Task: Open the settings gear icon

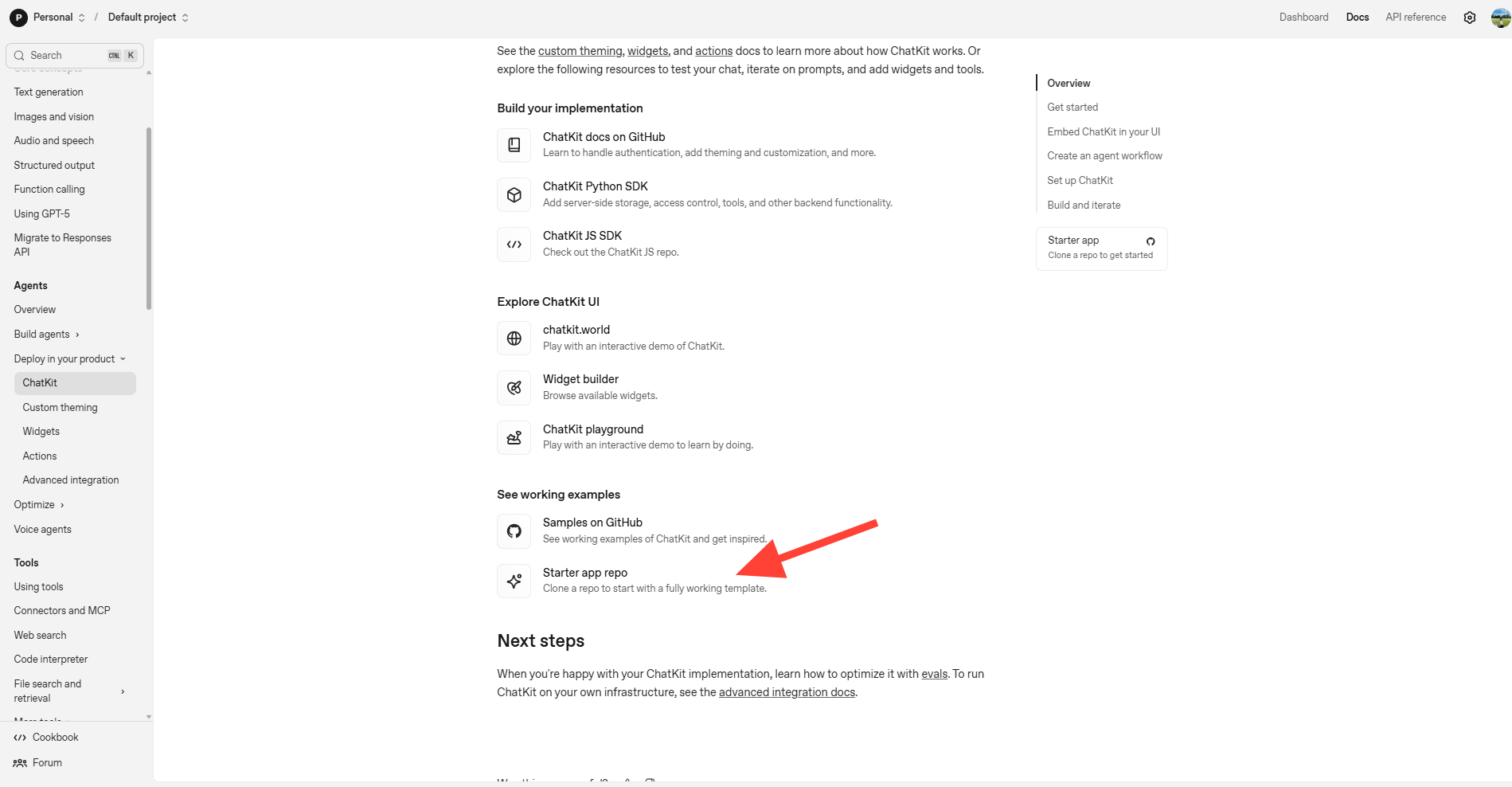Action: click(x=1470, y=18)
